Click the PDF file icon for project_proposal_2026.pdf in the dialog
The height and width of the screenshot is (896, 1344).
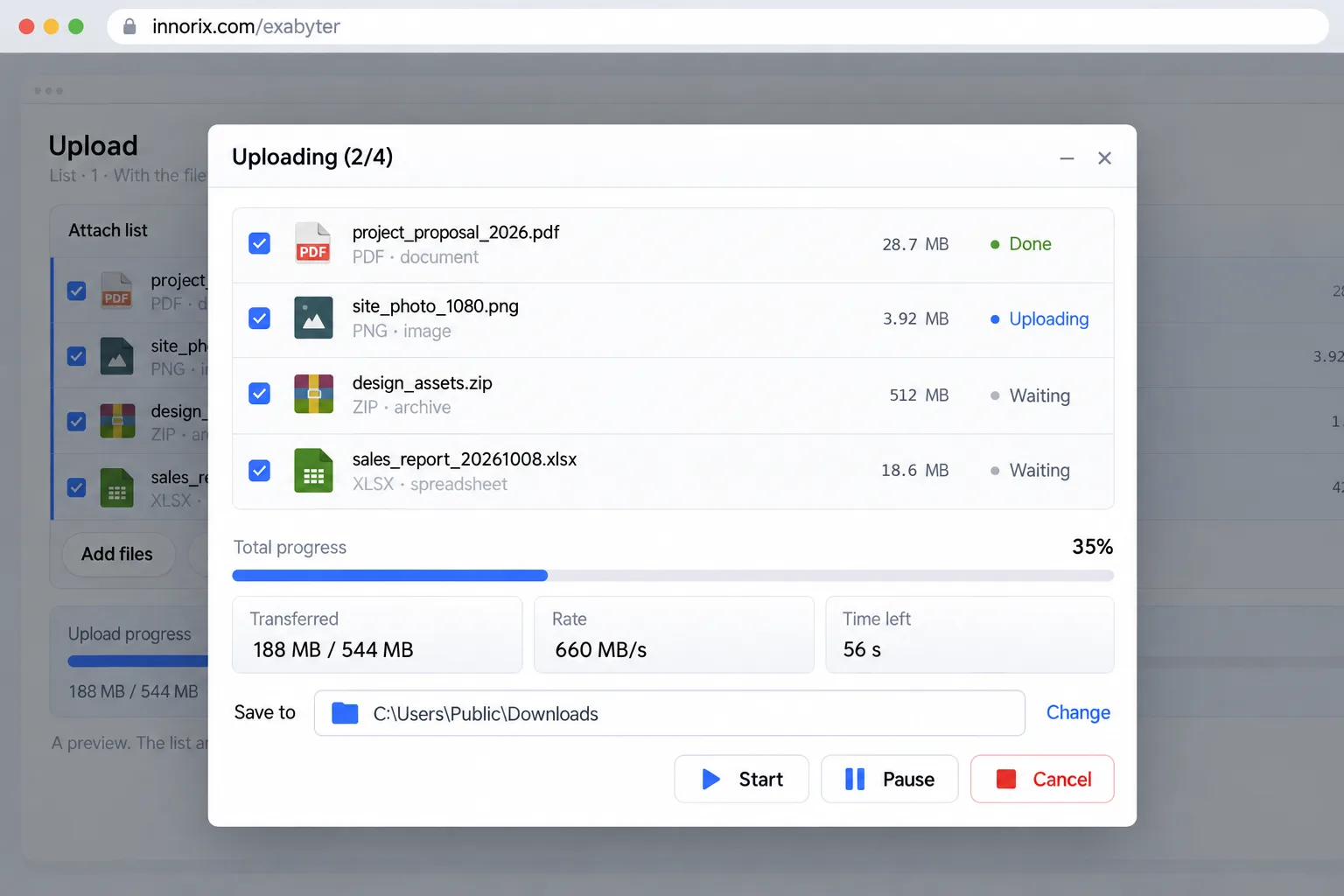coord(313,243)
